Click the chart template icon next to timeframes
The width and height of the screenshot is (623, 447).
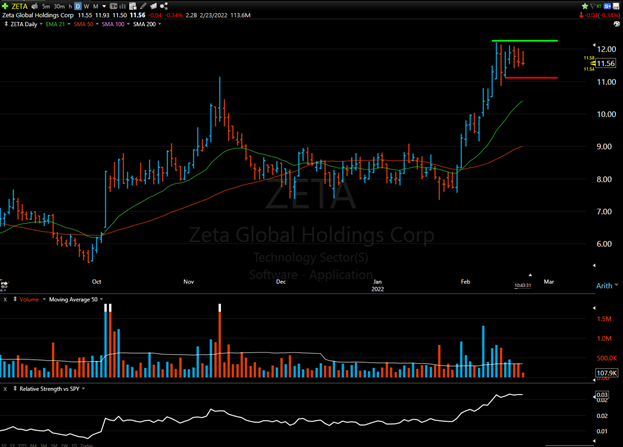(114, 6)
